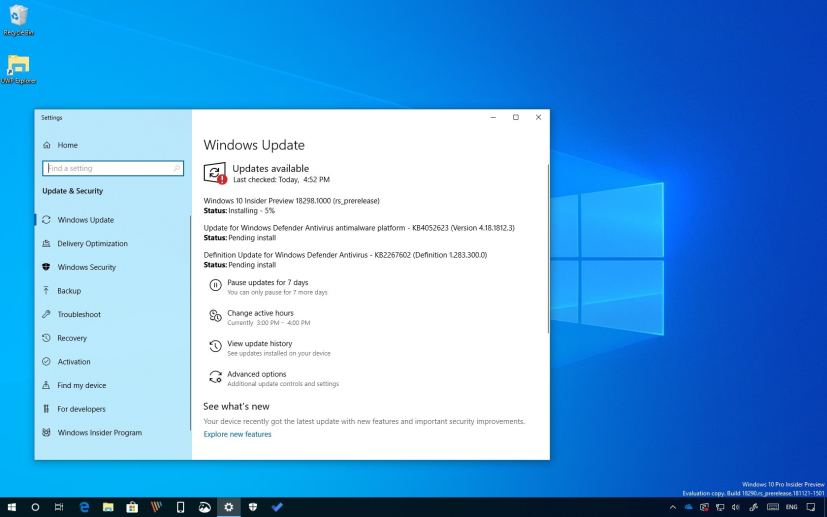The image size is (827, 517).
Task: Click the search magnifier icon in Settings
Action: pos(177,168)
